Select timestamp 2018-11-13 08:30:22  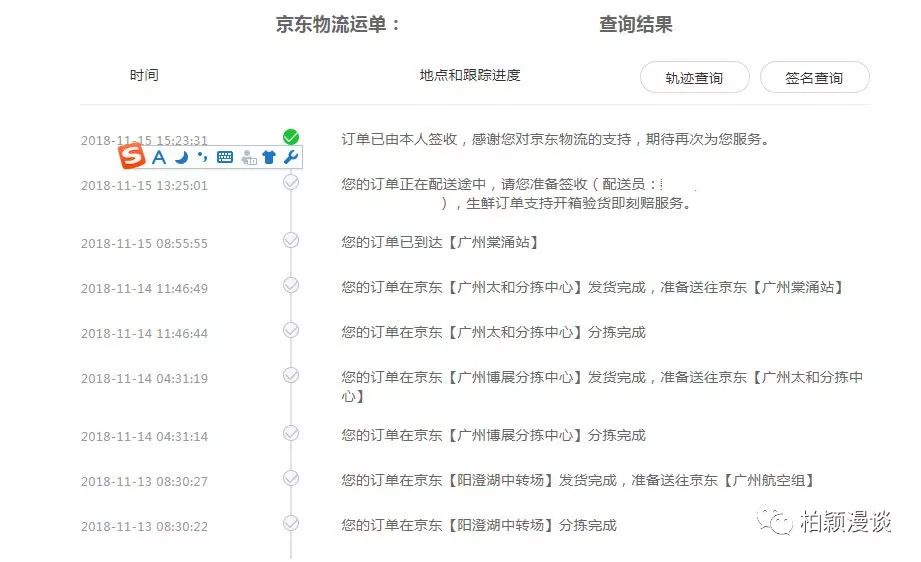tap(144, 527)
